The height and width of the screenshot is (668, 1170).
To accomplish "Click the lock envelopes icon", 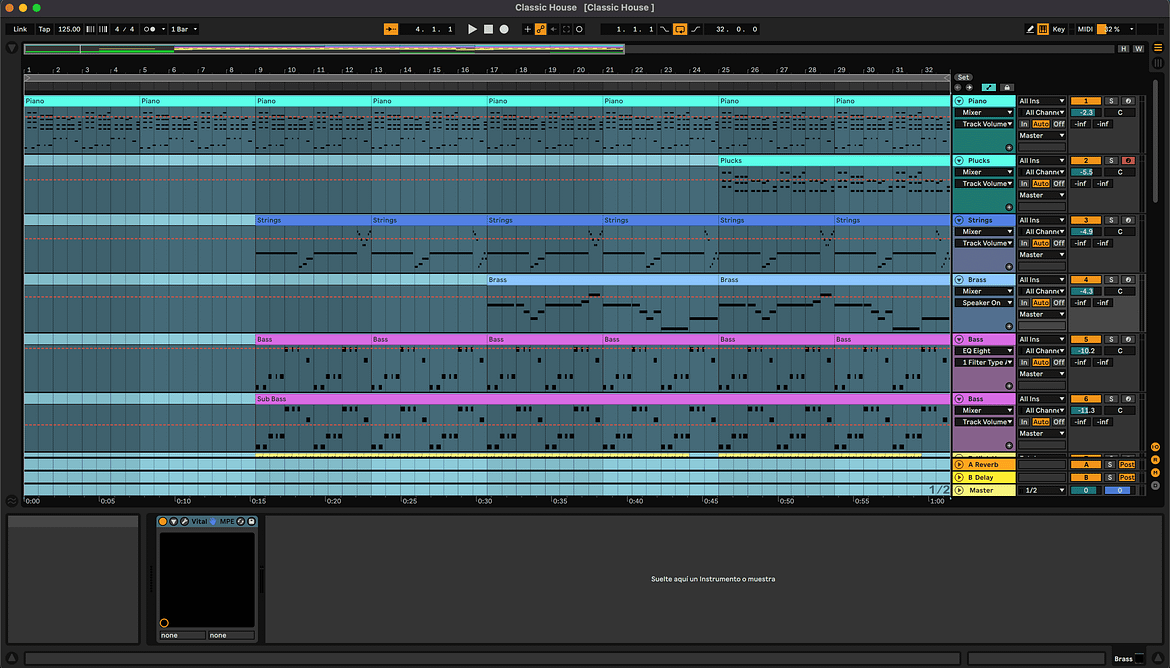I will point(1007,88).
